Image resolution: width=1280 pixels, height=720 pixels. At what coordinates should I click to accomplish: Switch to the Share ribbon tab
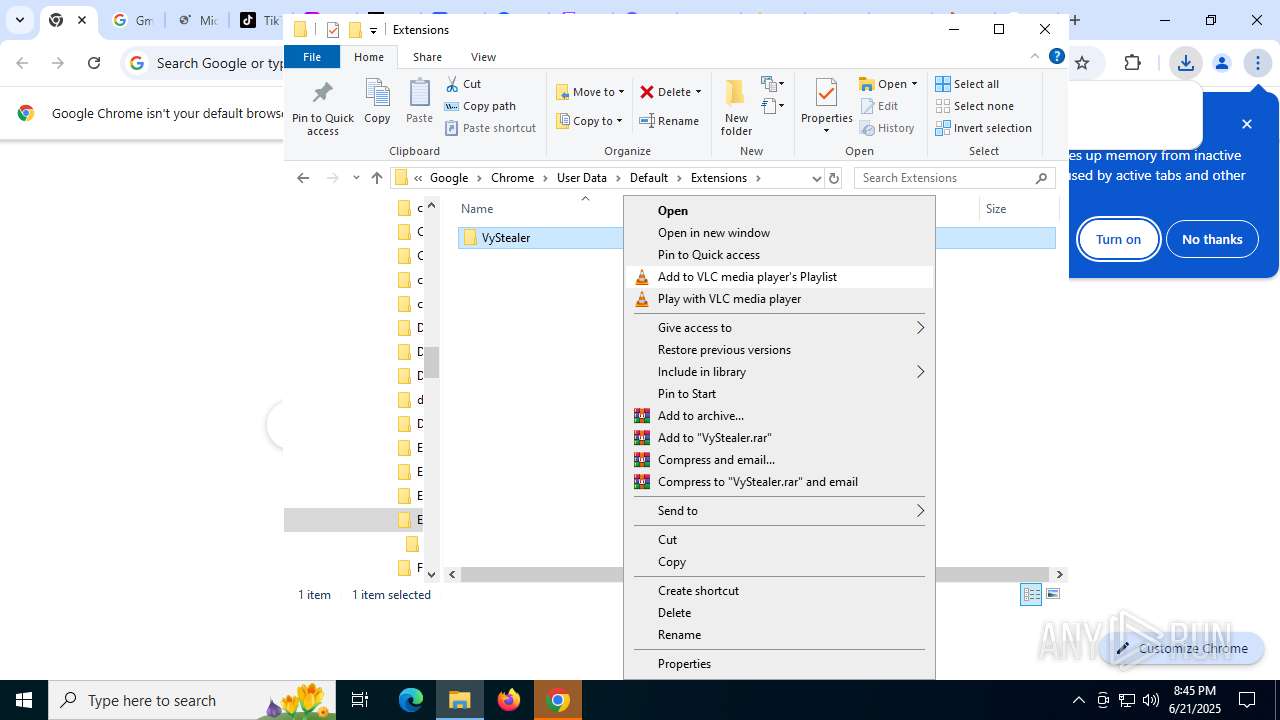[x=427, y=57]
